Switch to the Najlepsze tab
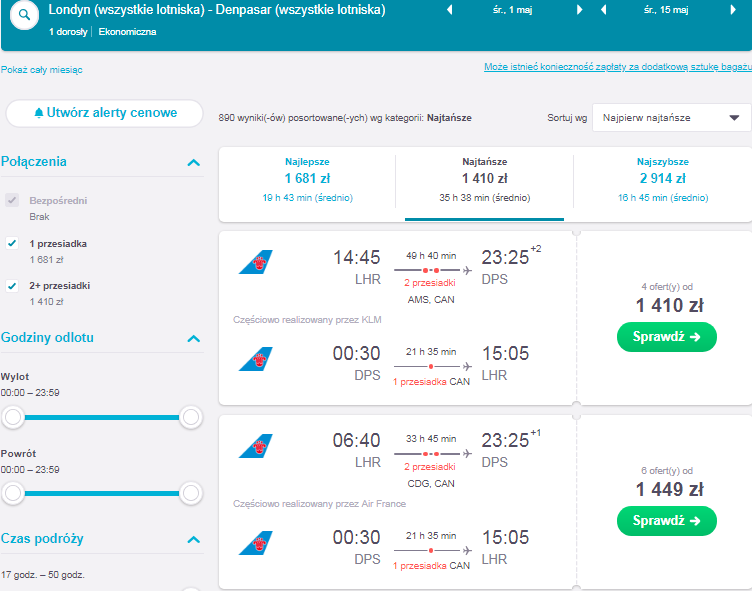The width and height of the screenshot is (752, 591). coord(307,180)
